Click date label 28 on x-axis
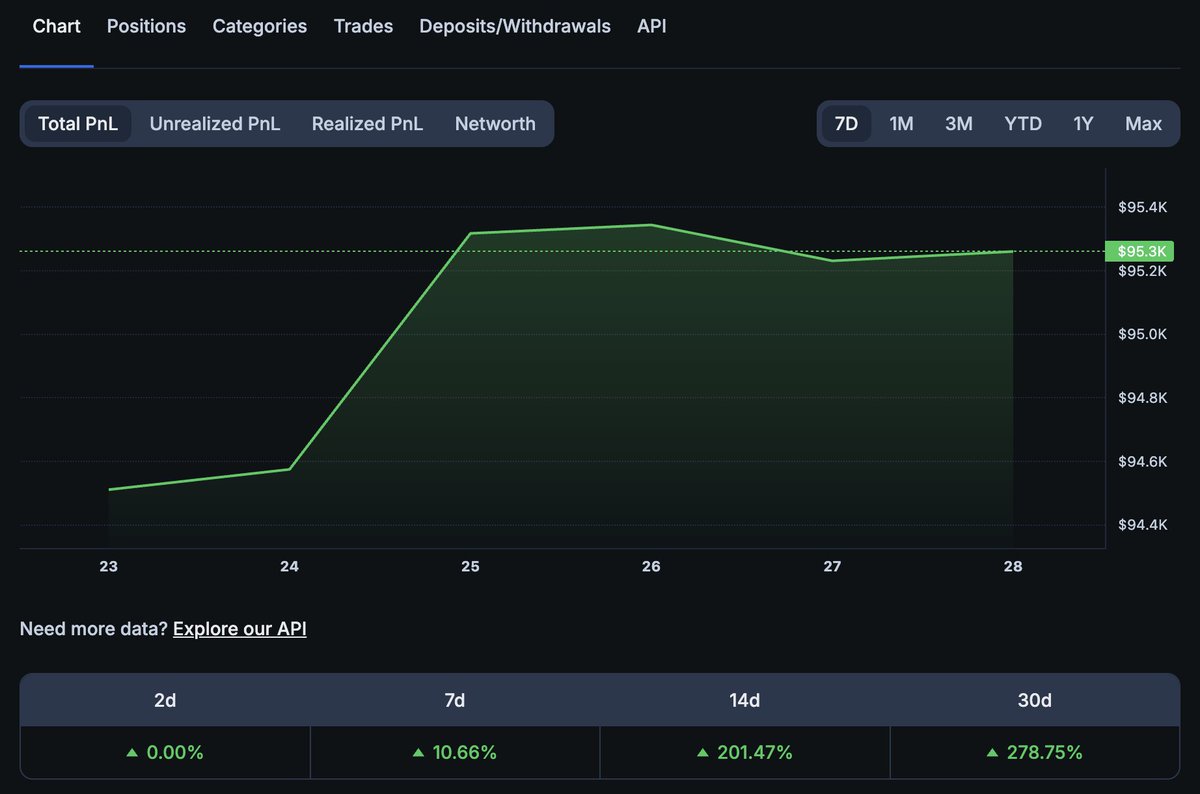 (1013, 567)
